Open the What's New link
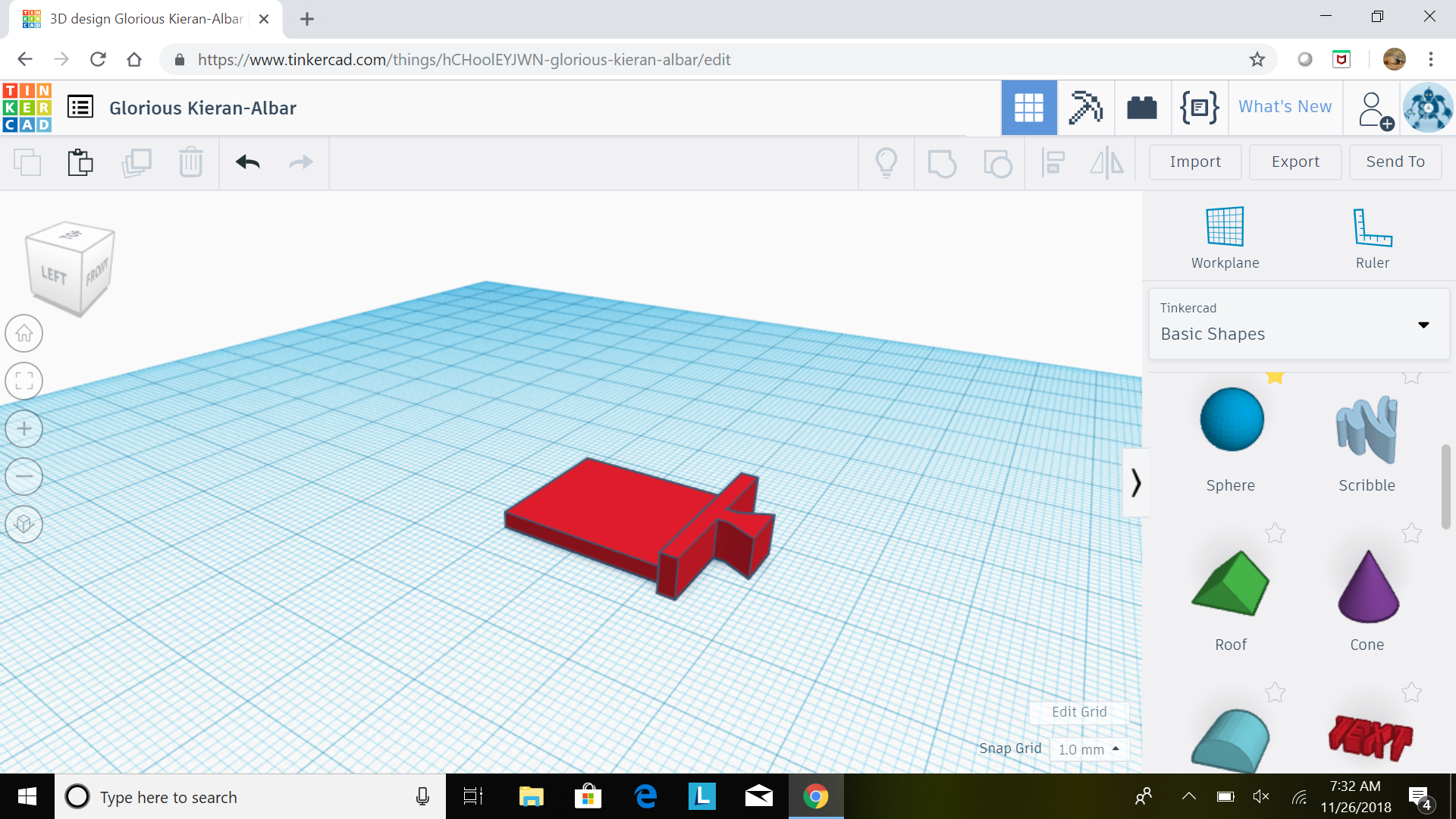Image resolution: width=1456 pixels, height=819 pixels. (1285, 107)
